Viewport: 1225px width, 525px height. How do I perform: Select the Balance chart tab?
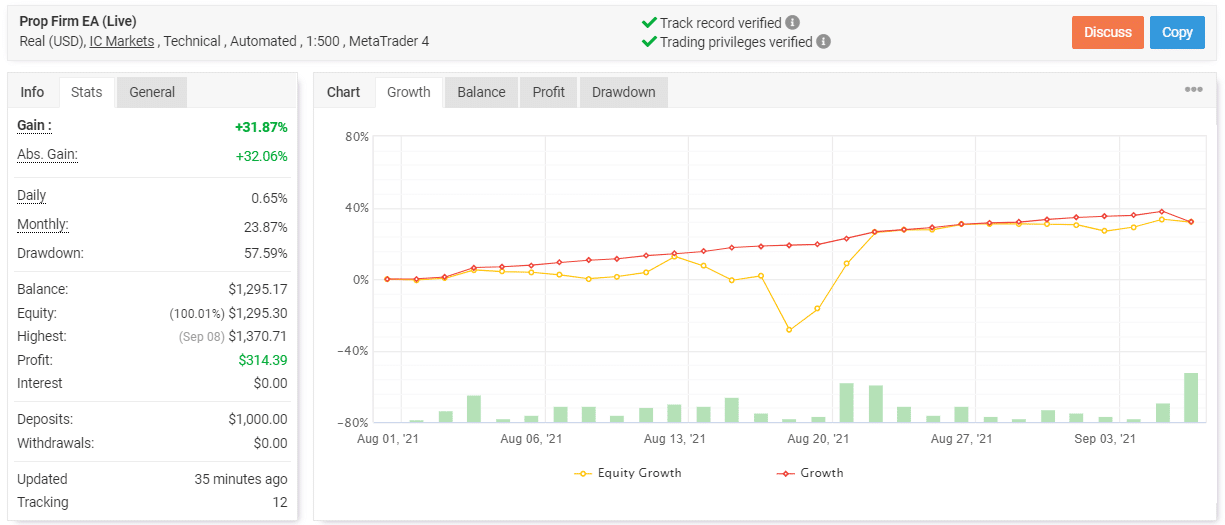pyautogui.click(x=481, y=92)
